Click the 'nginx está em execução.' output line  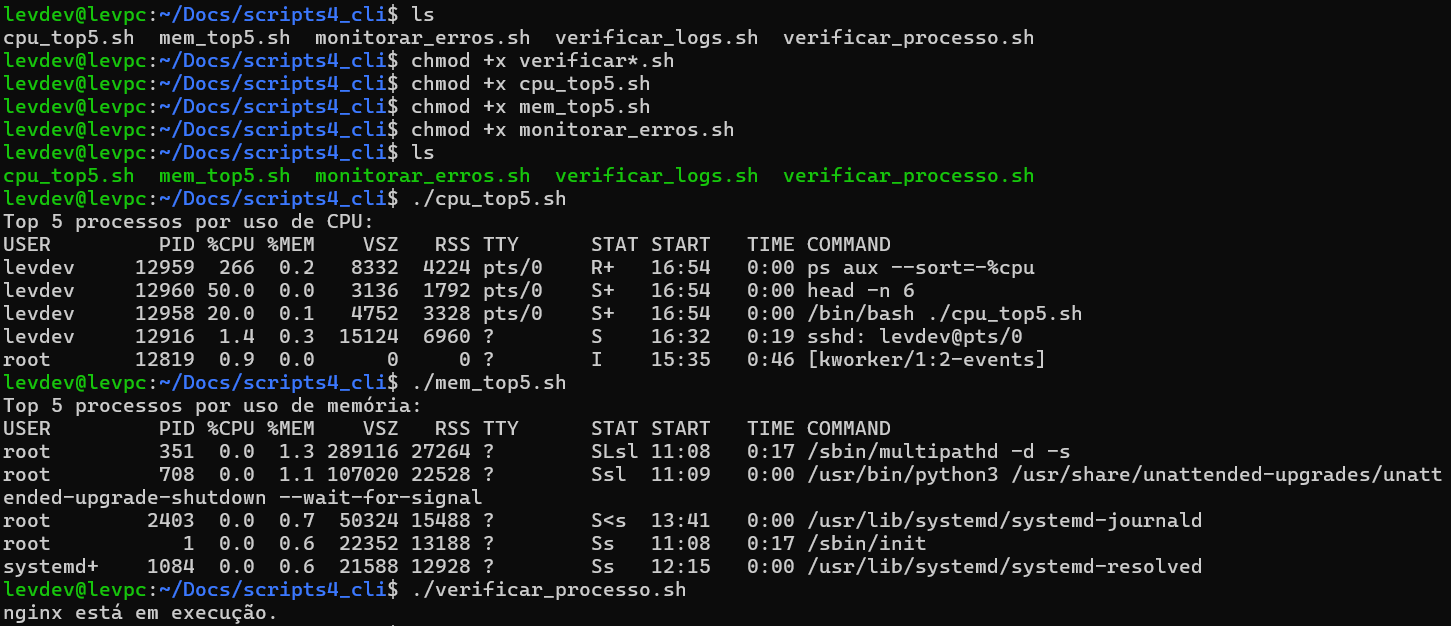[140, 613]
